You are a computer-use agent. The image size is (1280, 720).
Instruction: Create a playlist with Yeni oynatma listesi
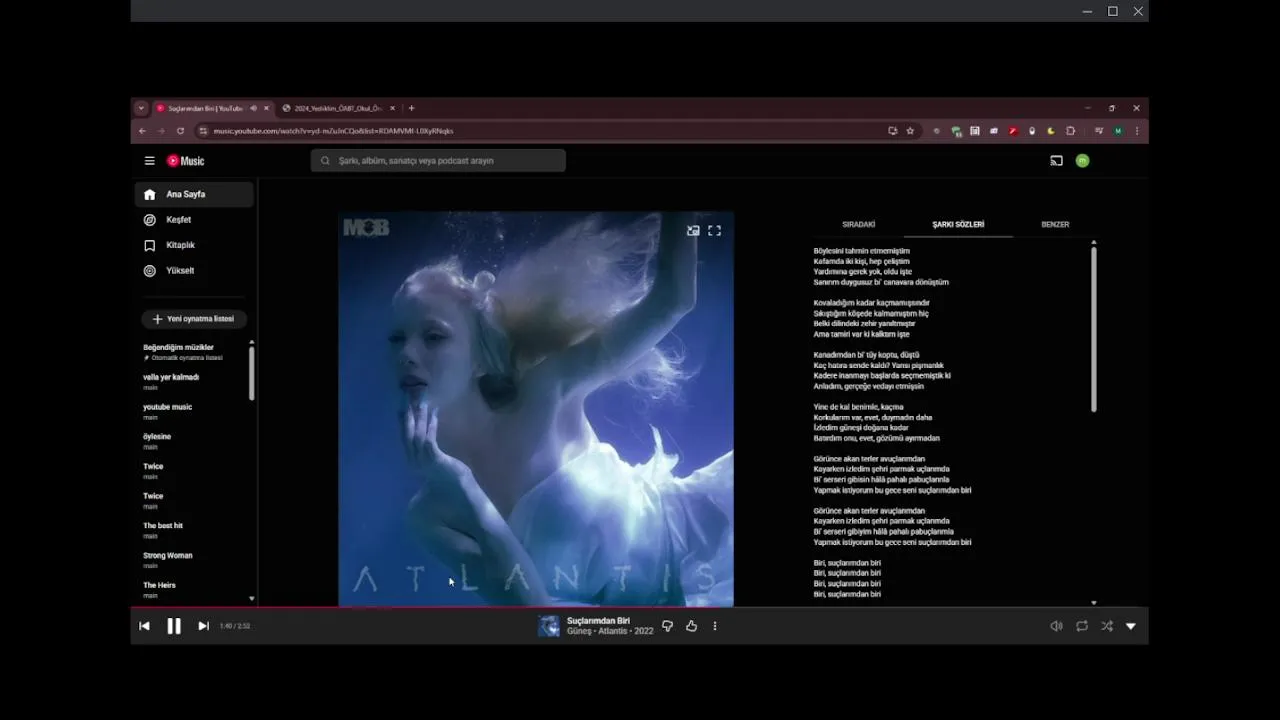click(x=193, y=319)
